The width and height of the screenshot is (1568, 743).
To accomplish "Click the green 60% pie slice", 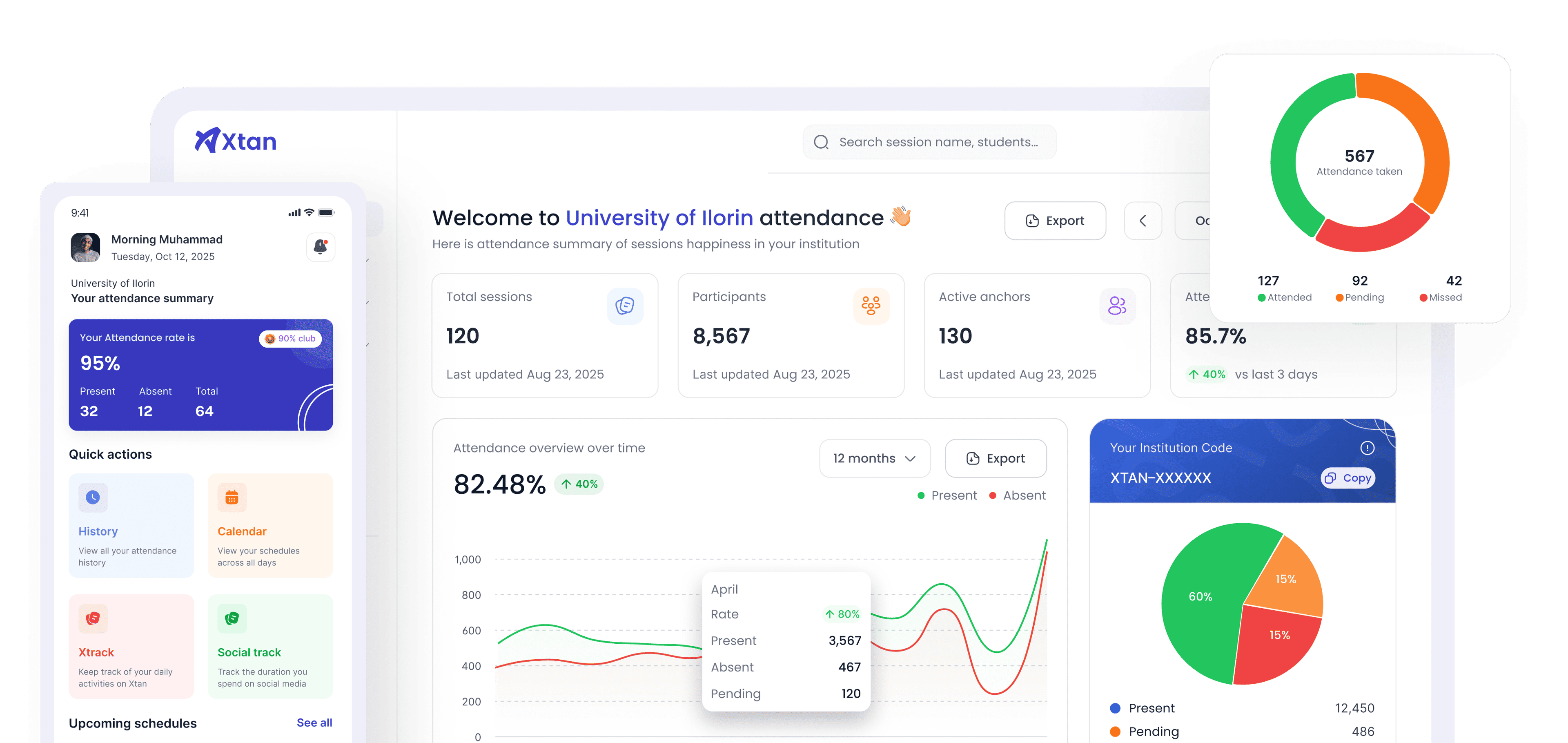I will [x=1200, y=597].
